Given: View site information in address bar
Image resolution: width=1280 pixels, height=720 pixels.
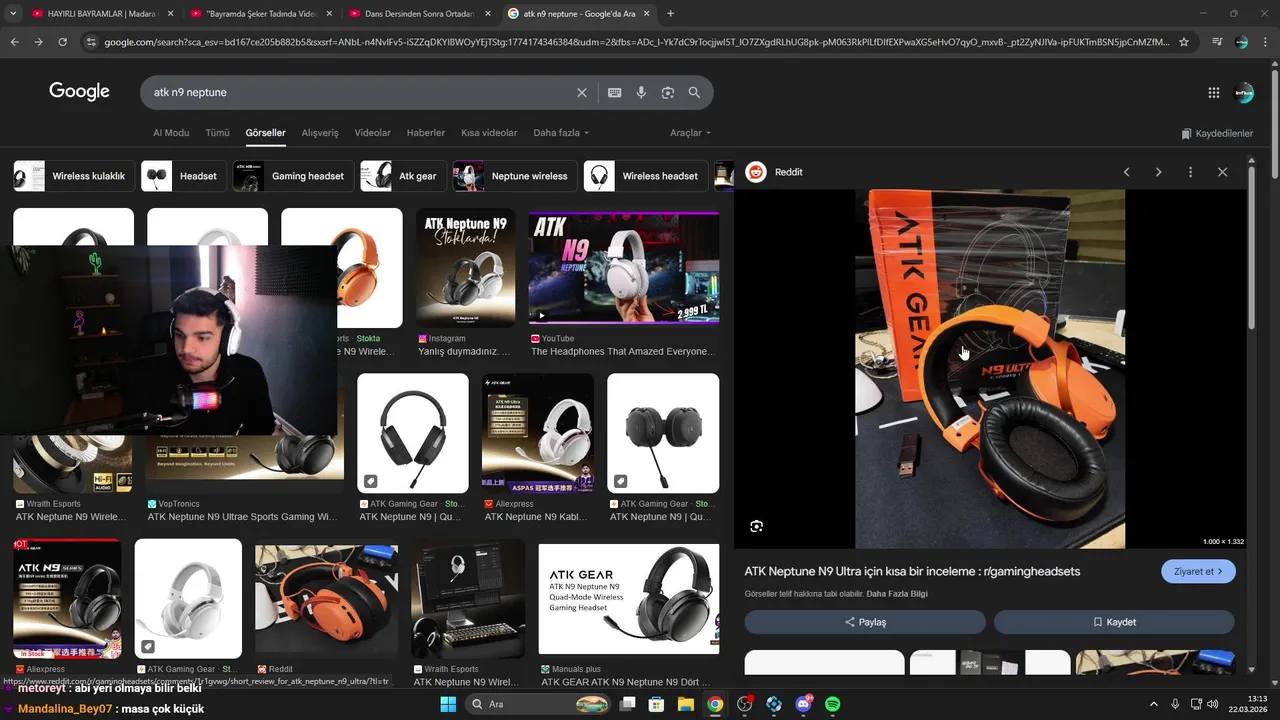Looking at the screenshot, I should pyautogui.click(x=91, y=42).
